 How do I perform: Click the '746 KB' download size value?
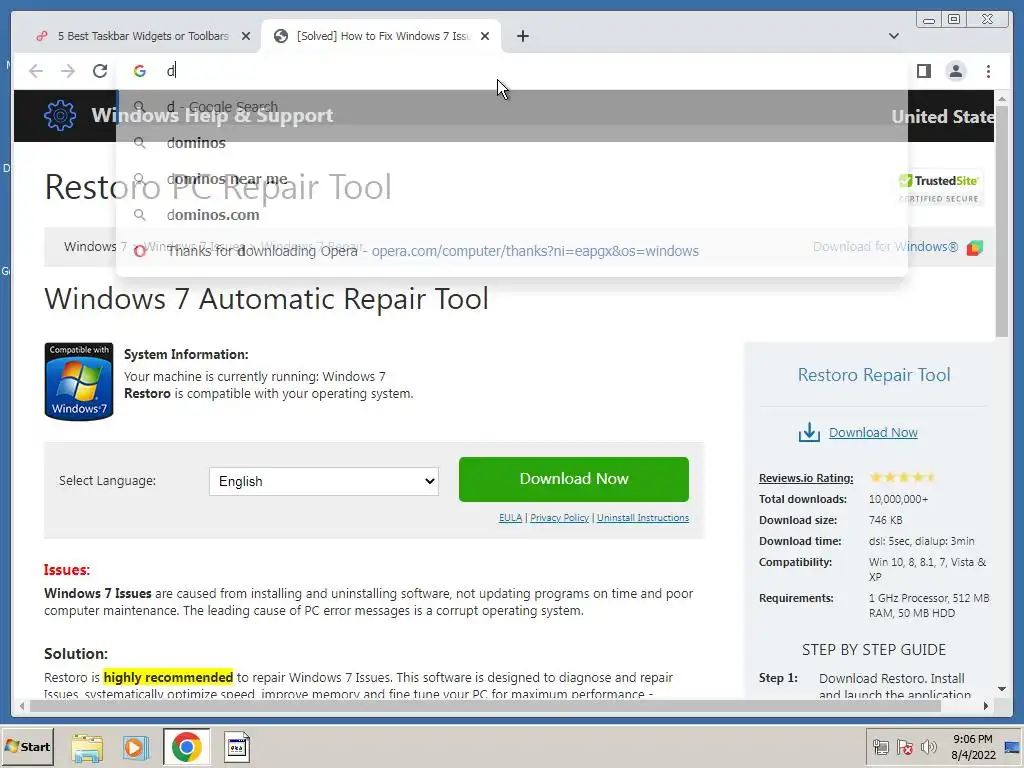point(886,520)
